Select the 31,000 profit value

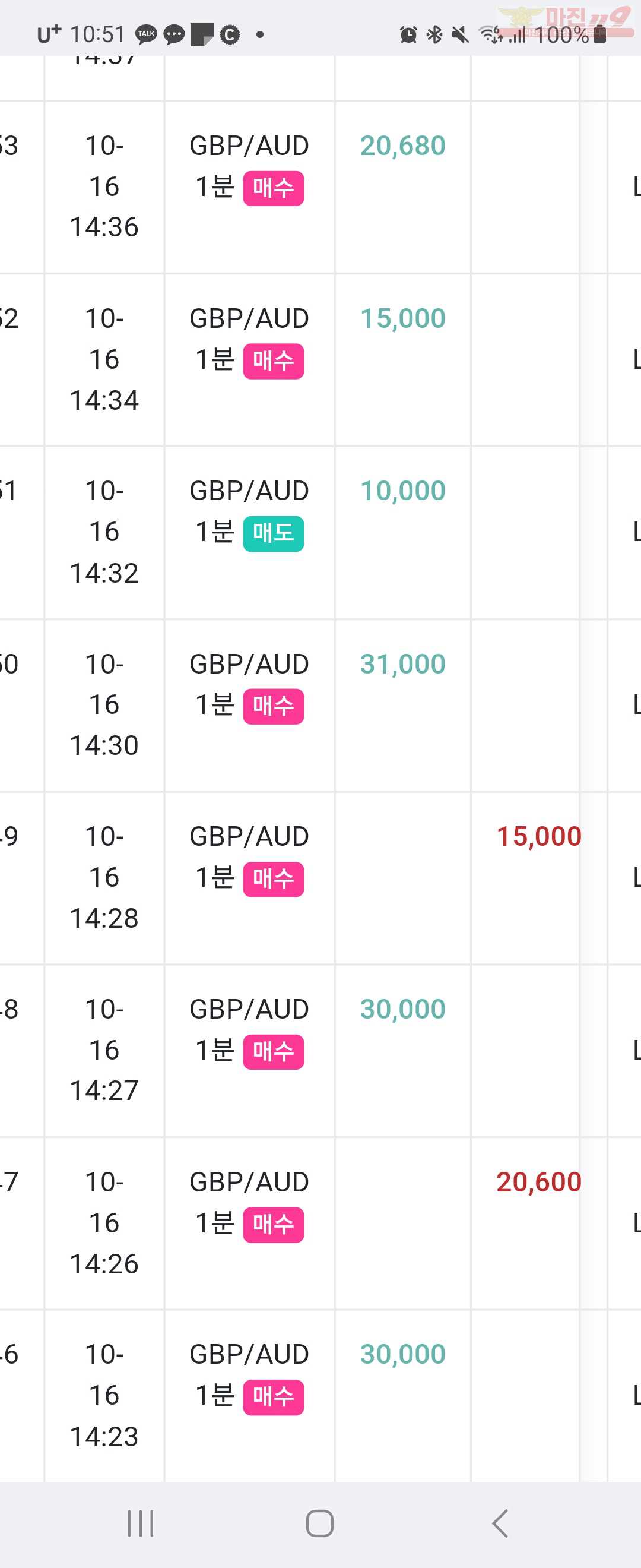coord(402,664)
